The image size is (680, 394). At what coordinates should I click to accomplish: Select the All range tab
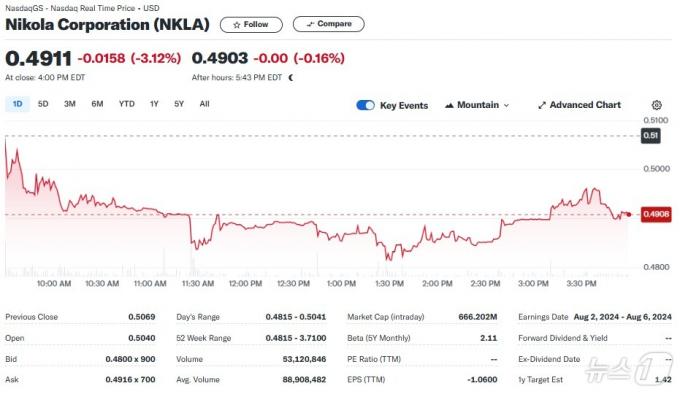[204, 104]
